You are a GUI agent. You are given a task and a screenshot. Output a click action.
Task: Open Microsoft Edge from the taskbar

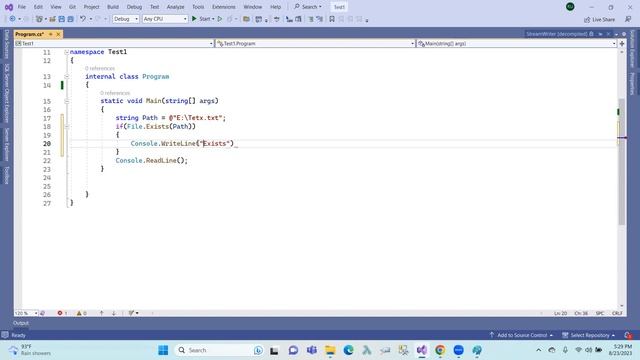click(348, 350)
